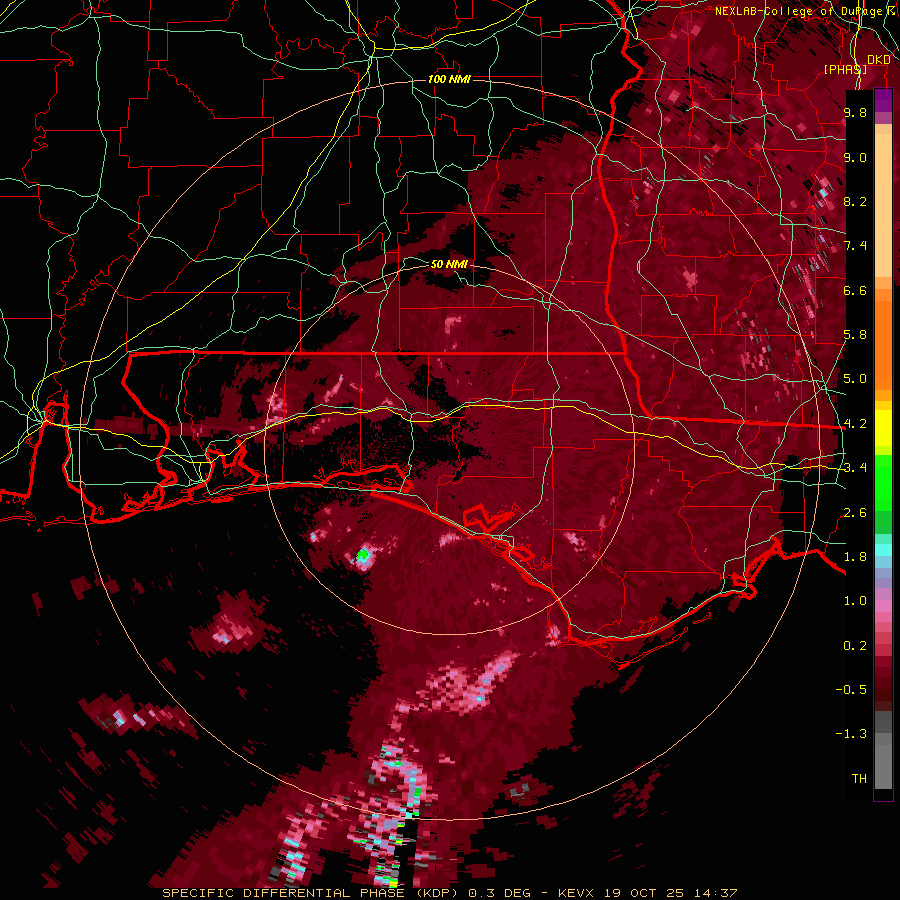Pick the cyan band of the color bar
Screen dimensions: 900x900
[883, 550]
